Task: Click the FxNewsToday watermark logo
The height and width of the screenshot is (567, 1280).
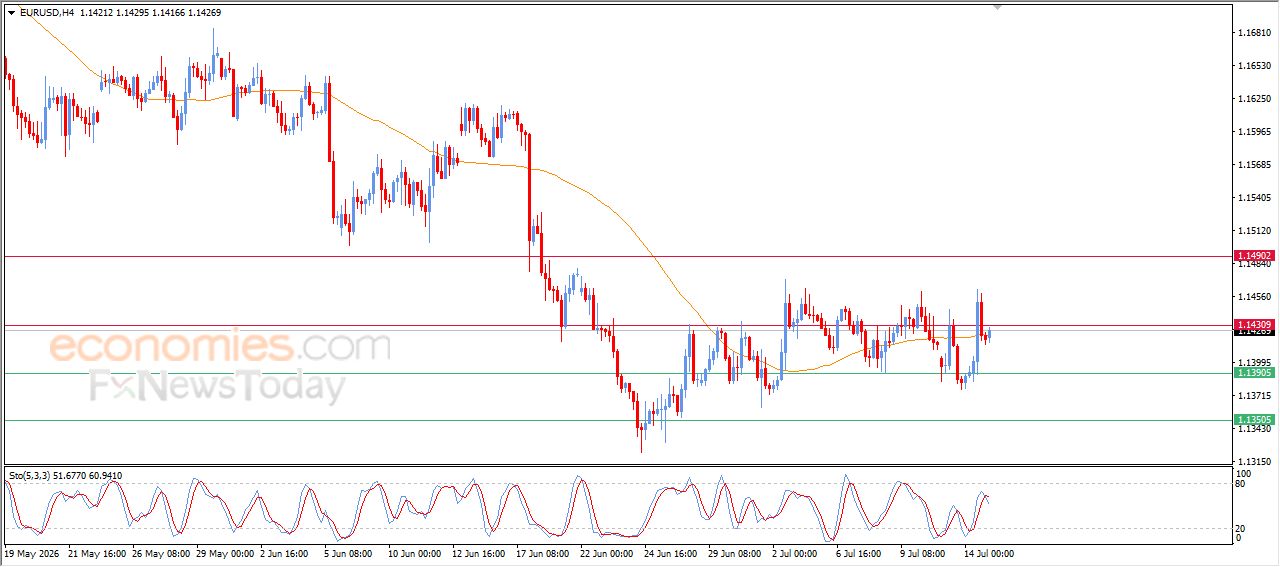Action: tap(218, 386)
